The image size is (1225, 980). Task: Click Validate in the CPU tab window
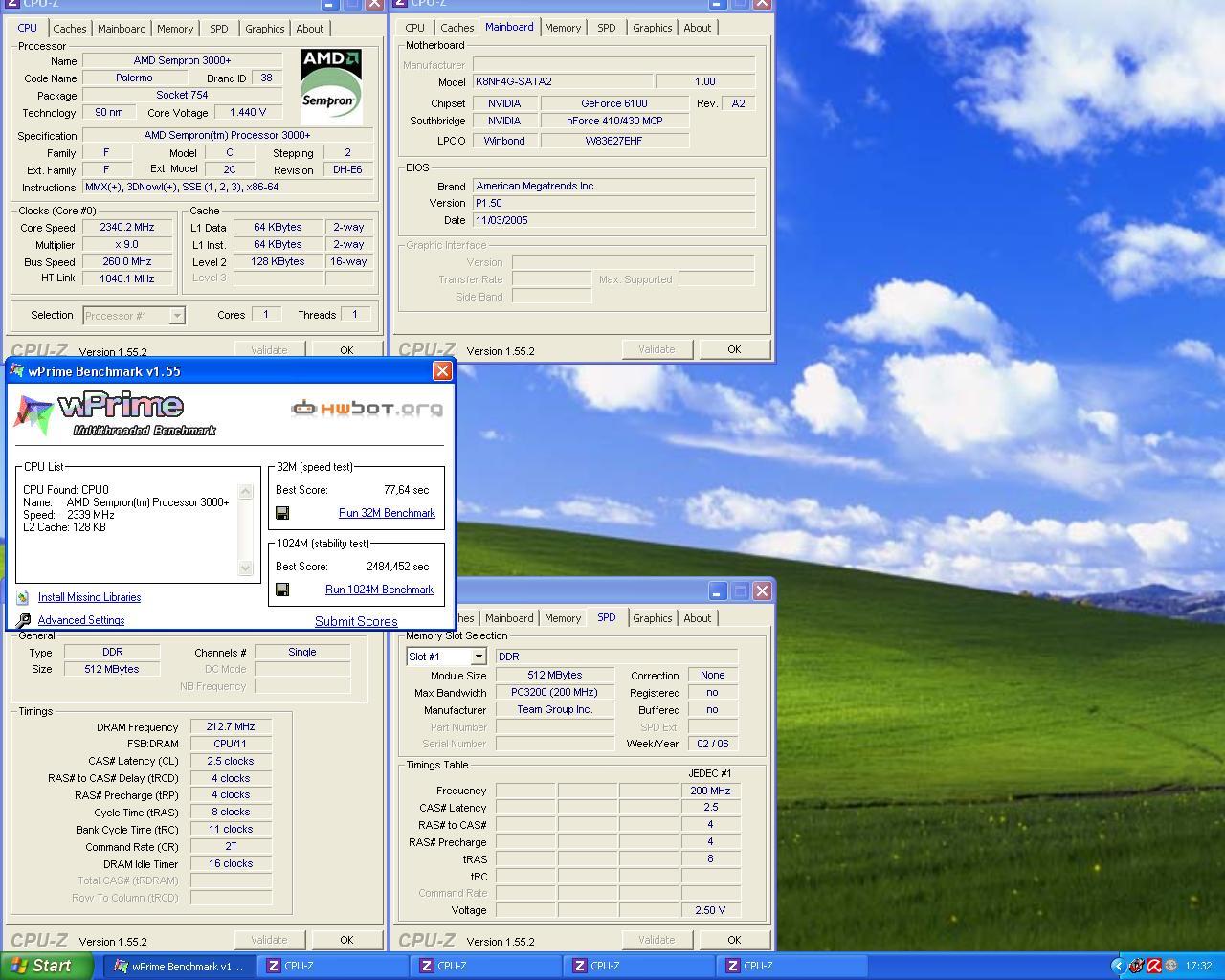click(x=269, y=350)
